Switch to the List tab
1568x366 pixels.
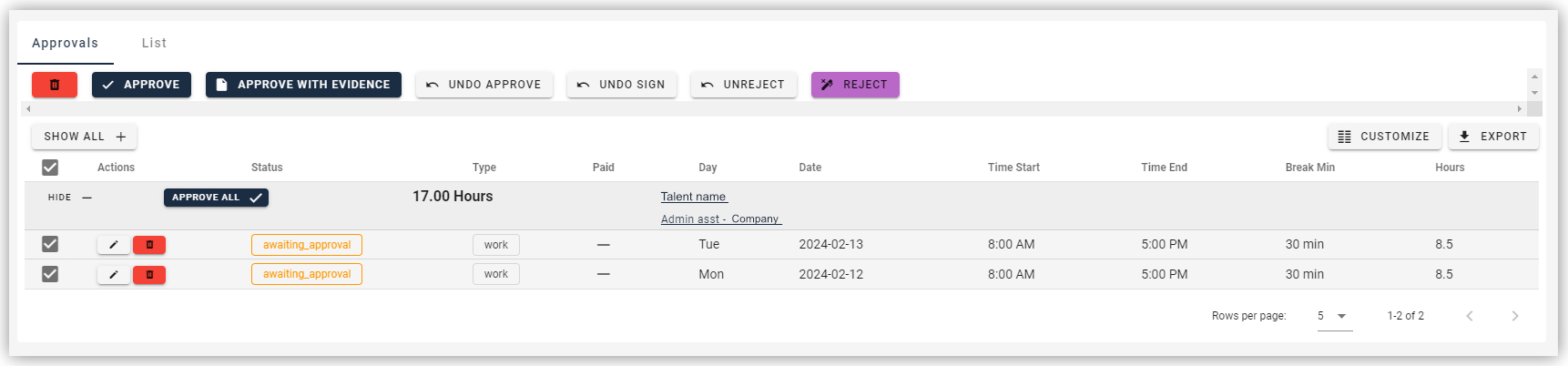(x=154, y=43)
